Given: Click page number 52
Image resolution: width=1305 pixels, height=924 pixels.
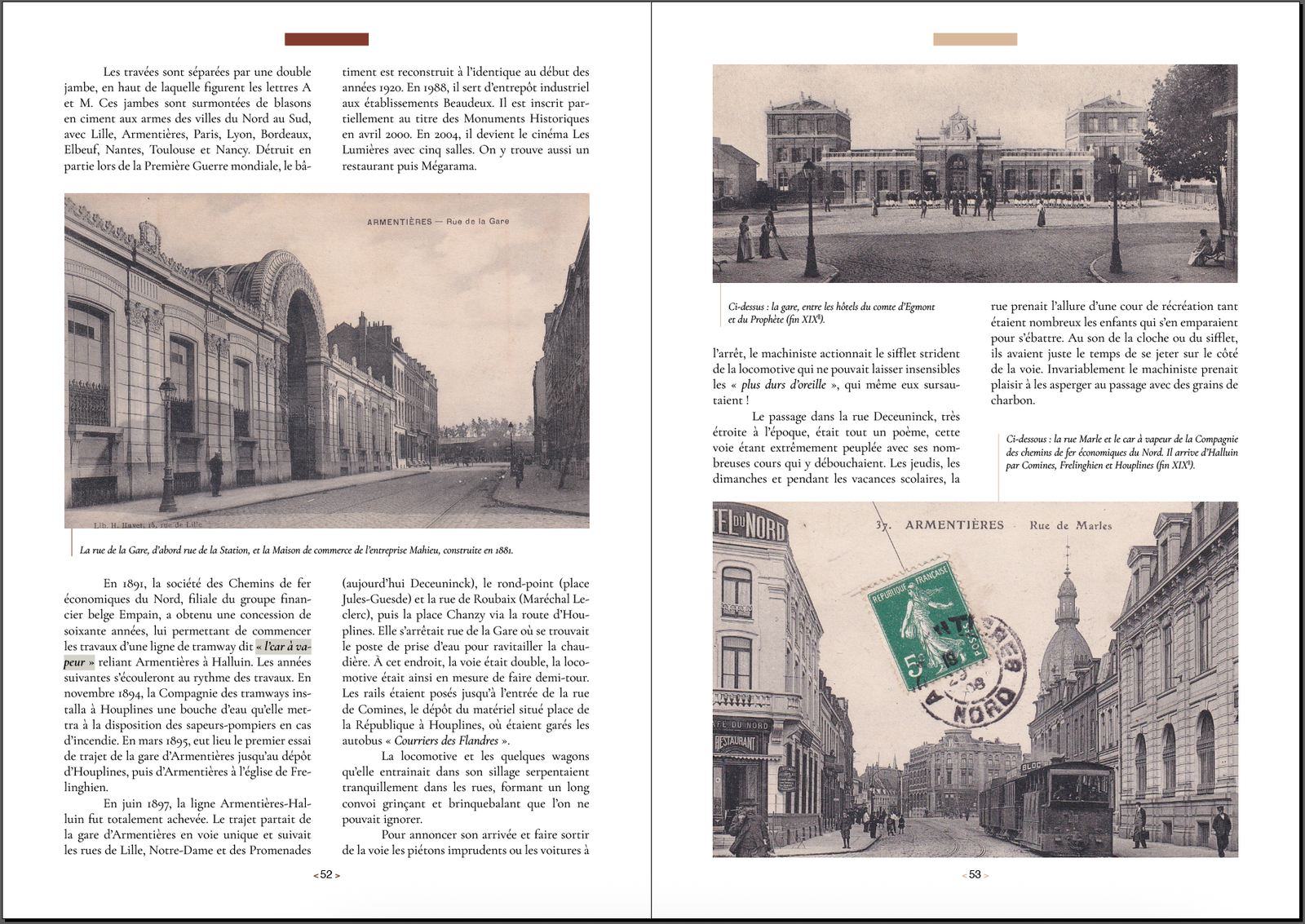Looking at the screenshot, I should click(326, 874).
